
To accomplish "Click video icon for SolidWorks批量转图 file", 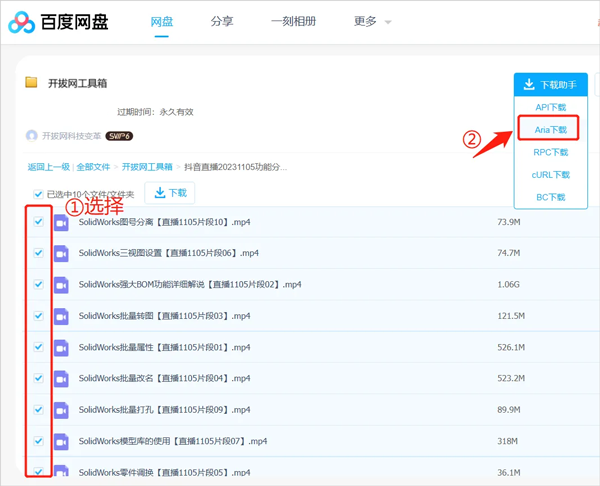I will (61, 316).
